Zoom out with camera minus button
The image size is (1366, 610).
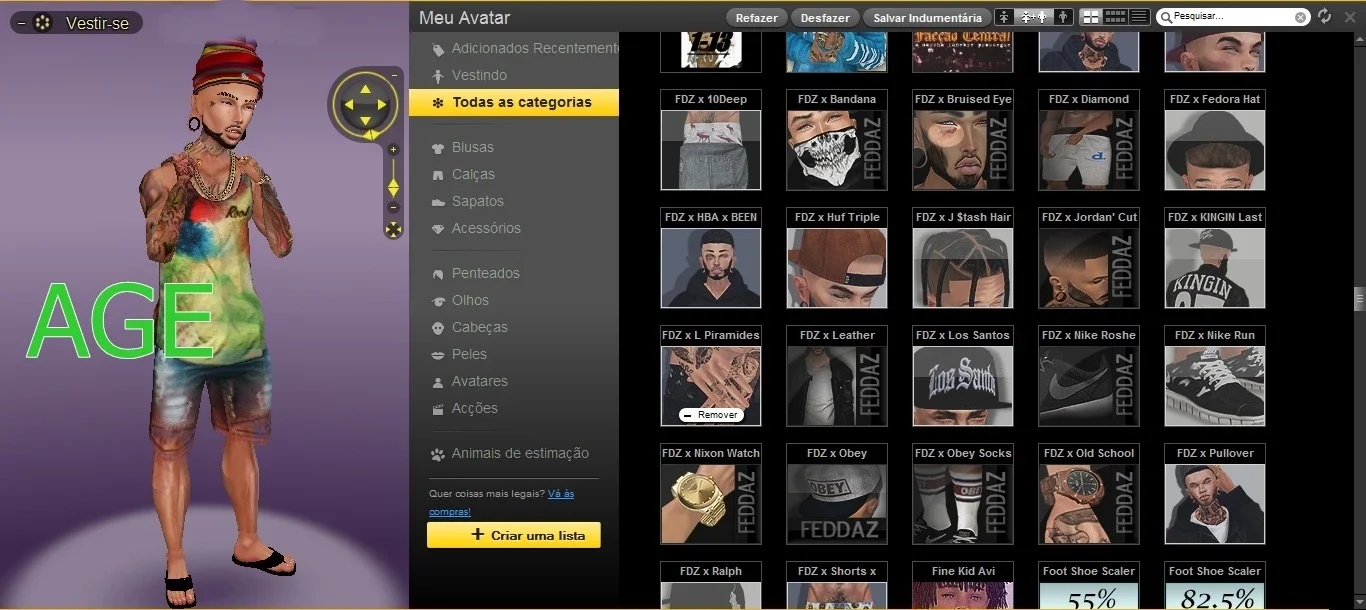(x=393, y=207)
